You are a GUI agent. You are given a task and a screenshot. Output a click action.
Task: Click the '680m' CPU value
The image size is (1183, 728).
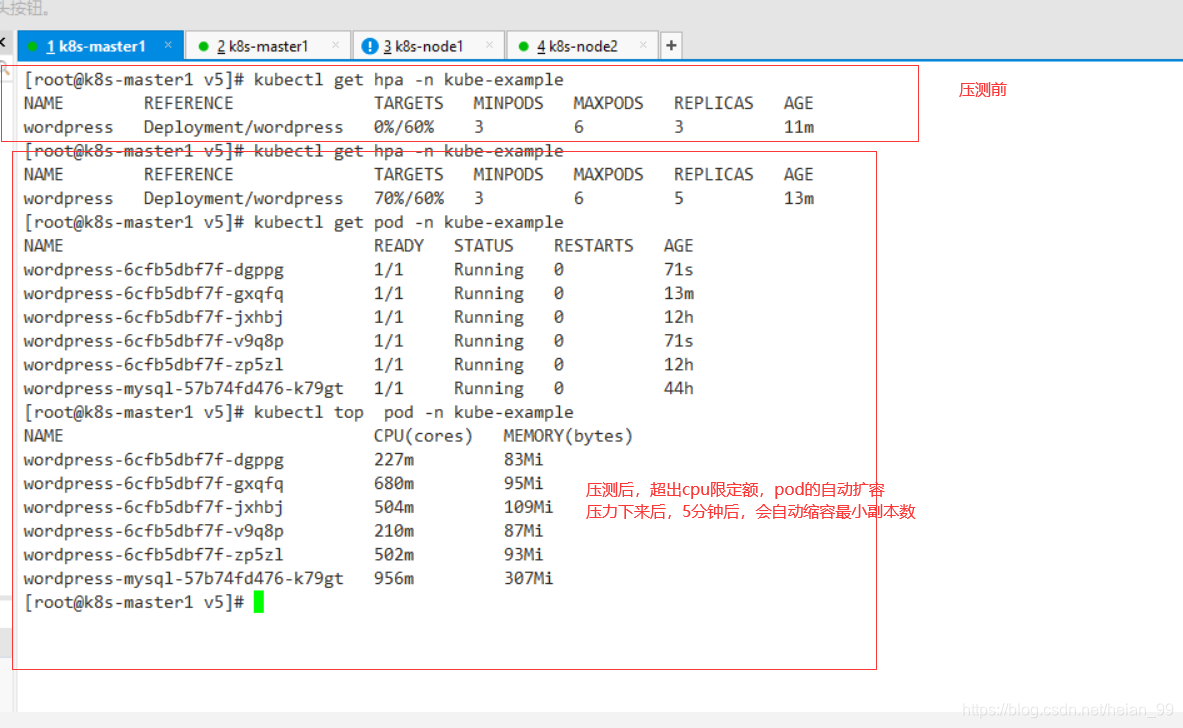coord(394,484)
